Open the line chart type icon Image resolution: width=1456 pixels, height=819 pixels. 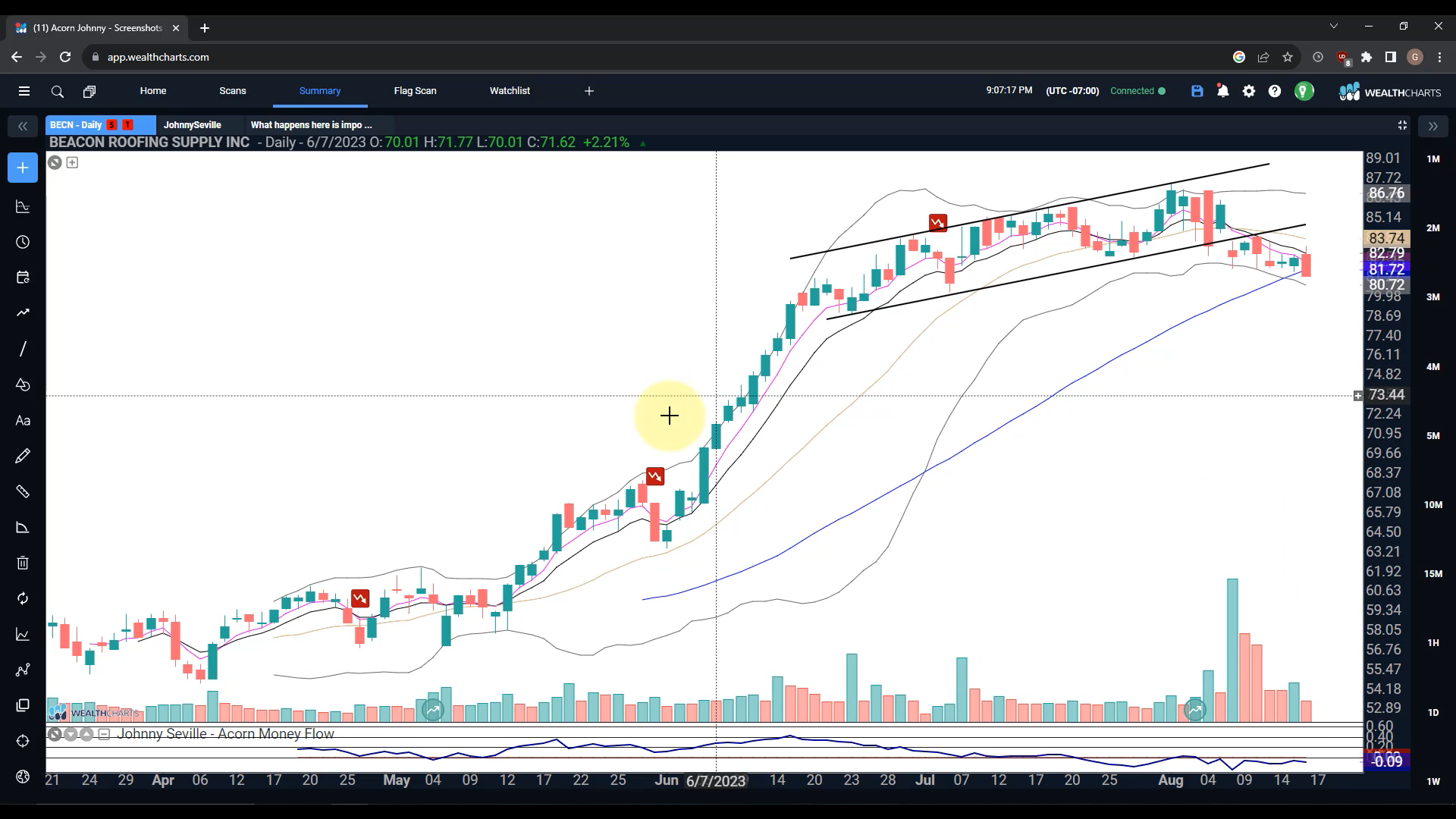(23, 634)
